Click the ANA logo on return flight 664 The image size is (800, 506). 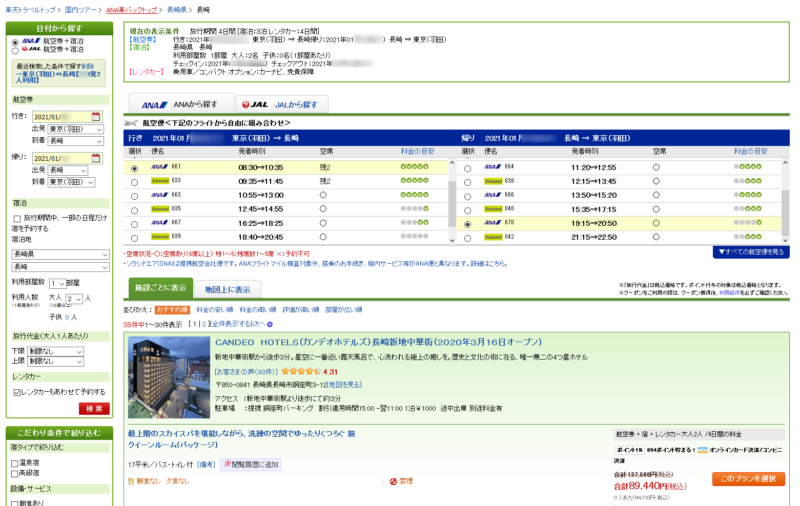click(x=492, y=167)
